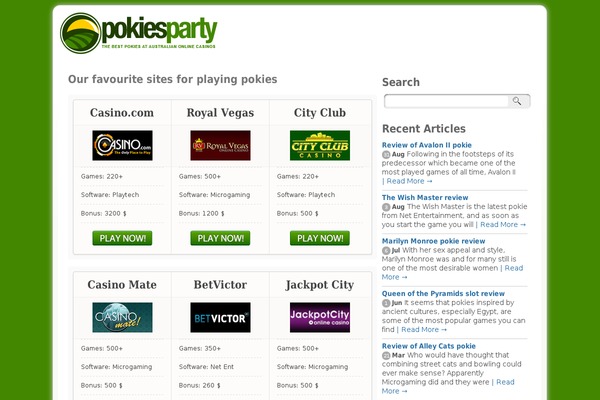600x400 pixels.
Task: Open Marilyn Monroe pokie review link
Action: click(x=433, y=241)
